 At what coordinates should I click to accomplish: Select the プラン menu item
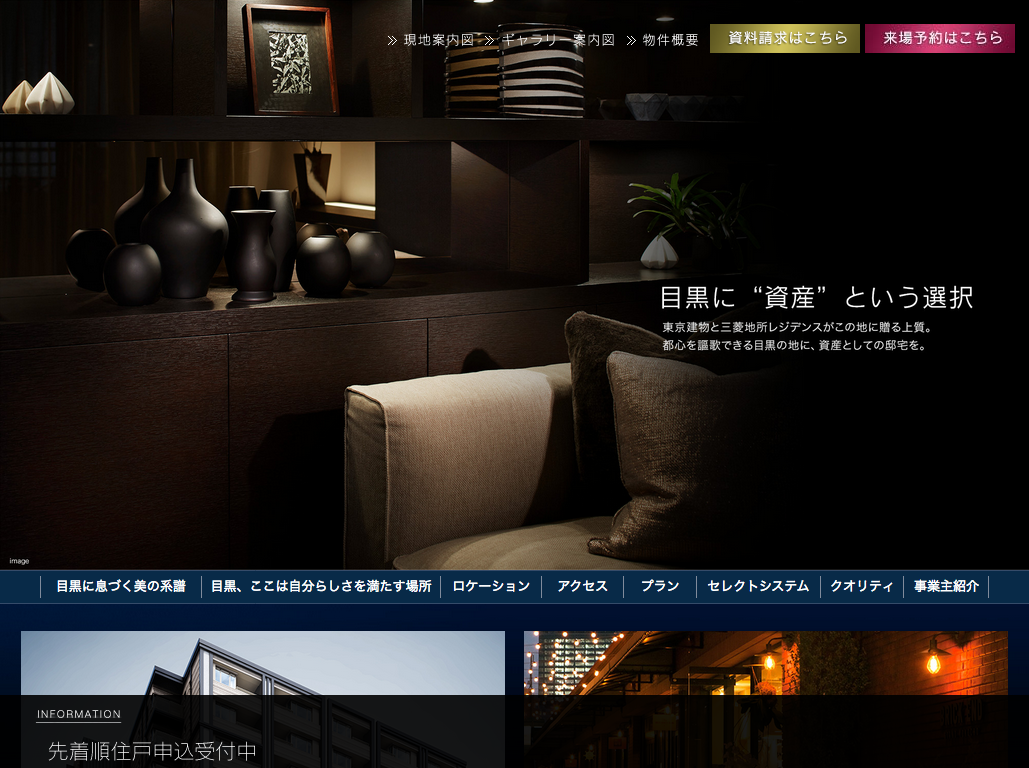(660, 586)
